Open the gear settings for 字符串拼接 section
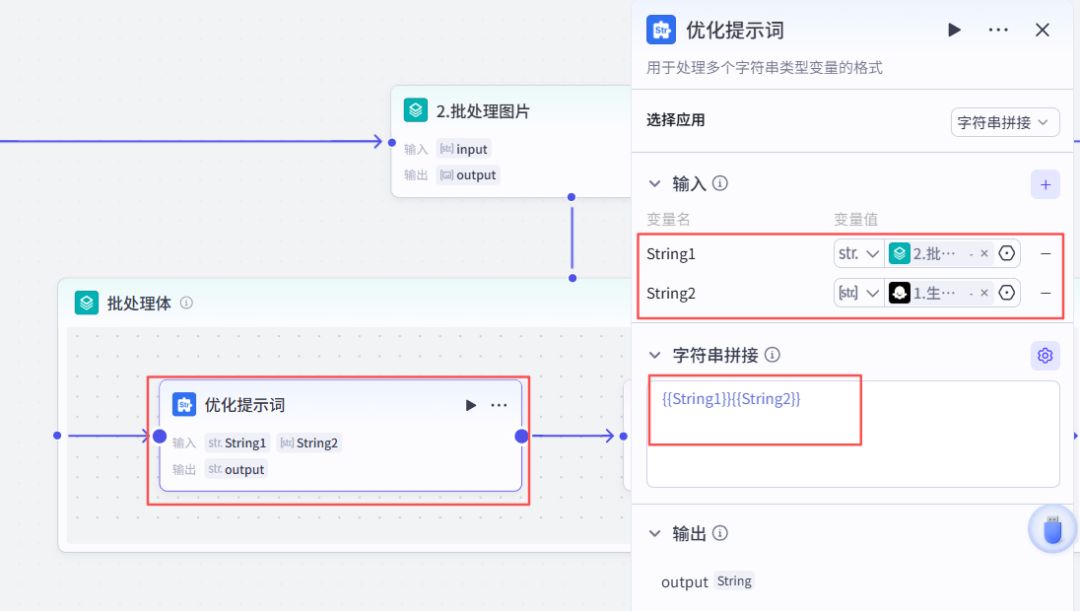The image size is (1080, 611). (x=1045, y=355)
